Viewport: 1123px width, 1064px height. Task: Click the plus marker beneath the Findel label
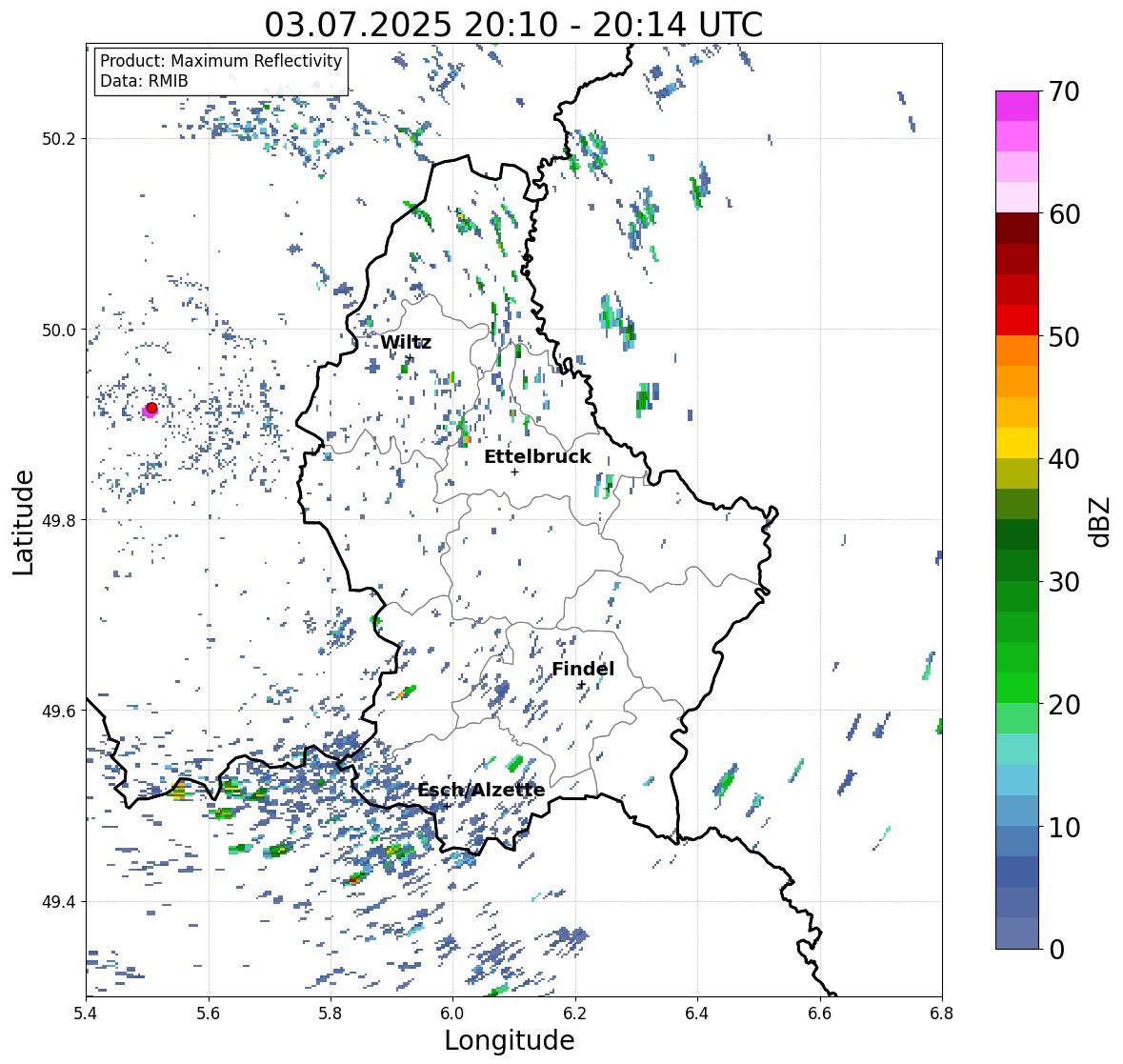[582, 685]
